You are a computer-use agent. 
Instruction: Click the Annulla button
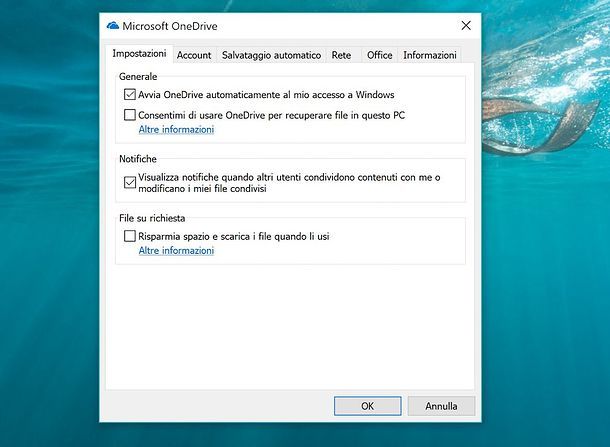coord(441,406)
